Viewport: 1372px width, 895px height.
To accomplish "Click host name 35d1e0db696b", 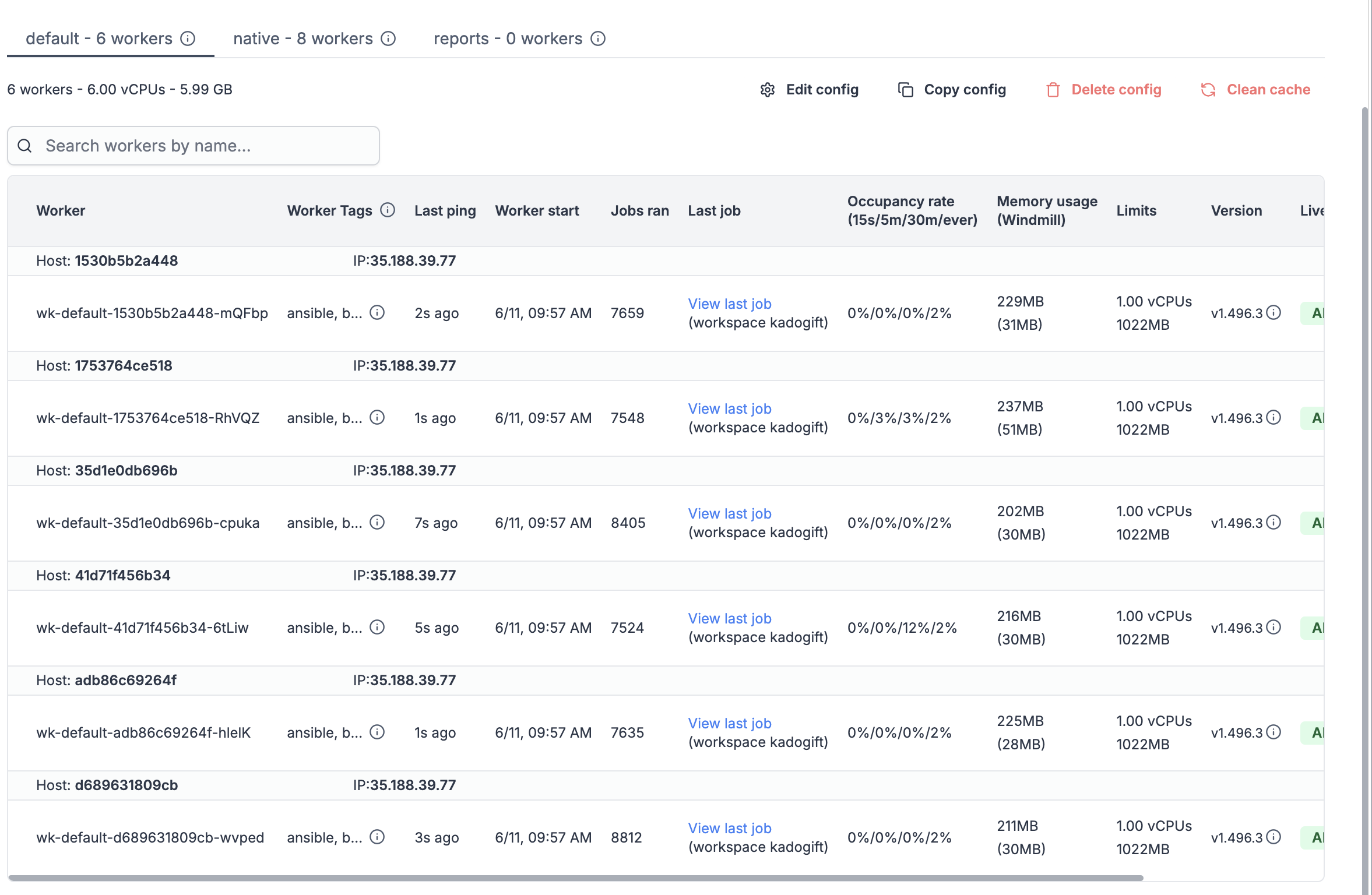I will click(x=126, y=470).
